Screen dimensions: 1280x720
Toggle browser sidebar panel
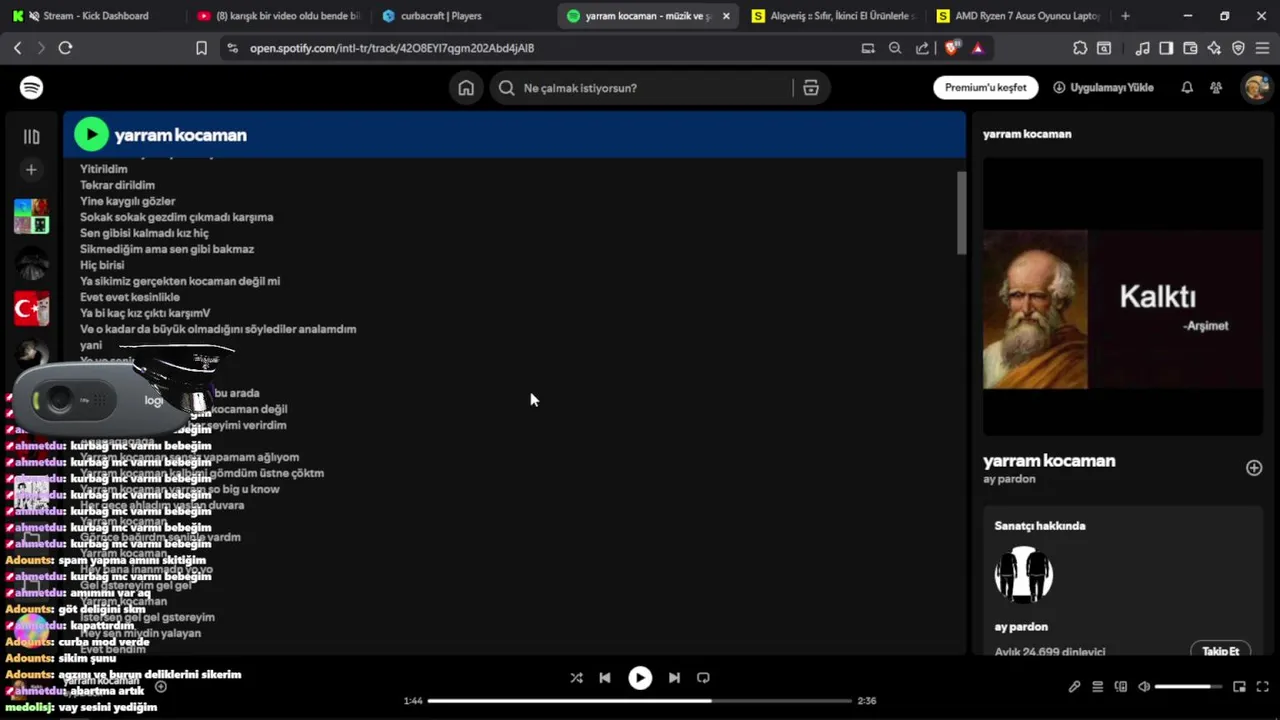[x=1166, y=48]
